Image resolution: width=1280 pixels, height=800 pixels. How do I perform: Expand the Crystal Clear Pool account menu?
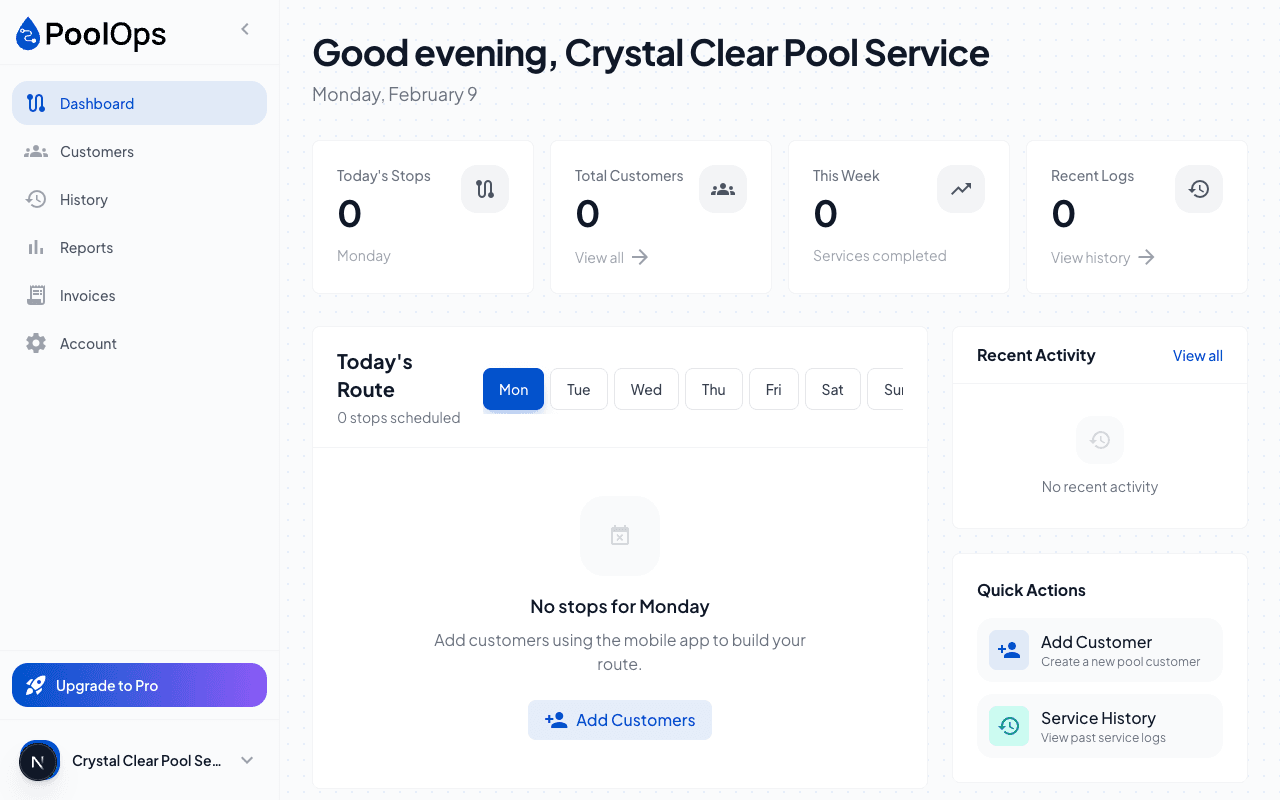(246, 760)
